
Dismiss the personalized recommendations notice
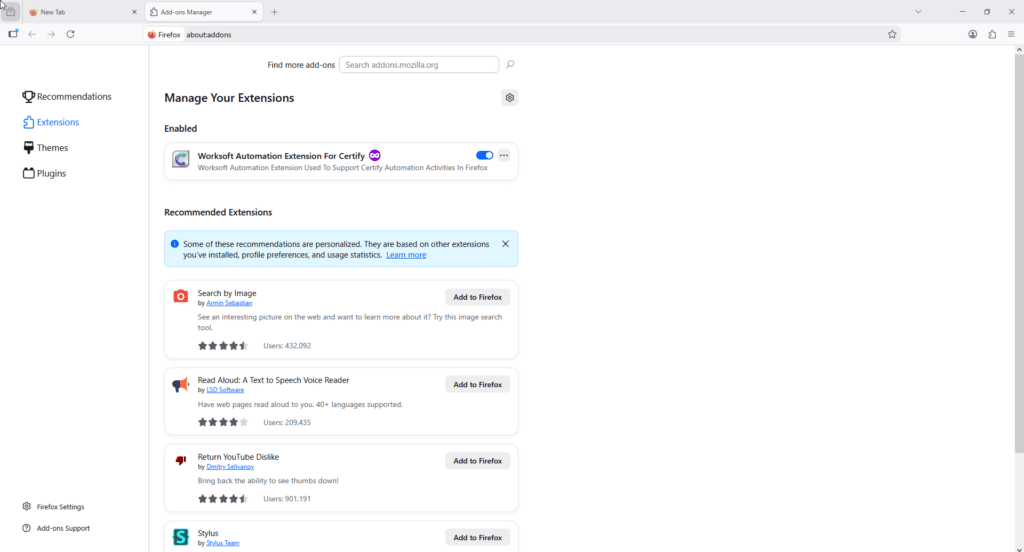click(505, 244)
